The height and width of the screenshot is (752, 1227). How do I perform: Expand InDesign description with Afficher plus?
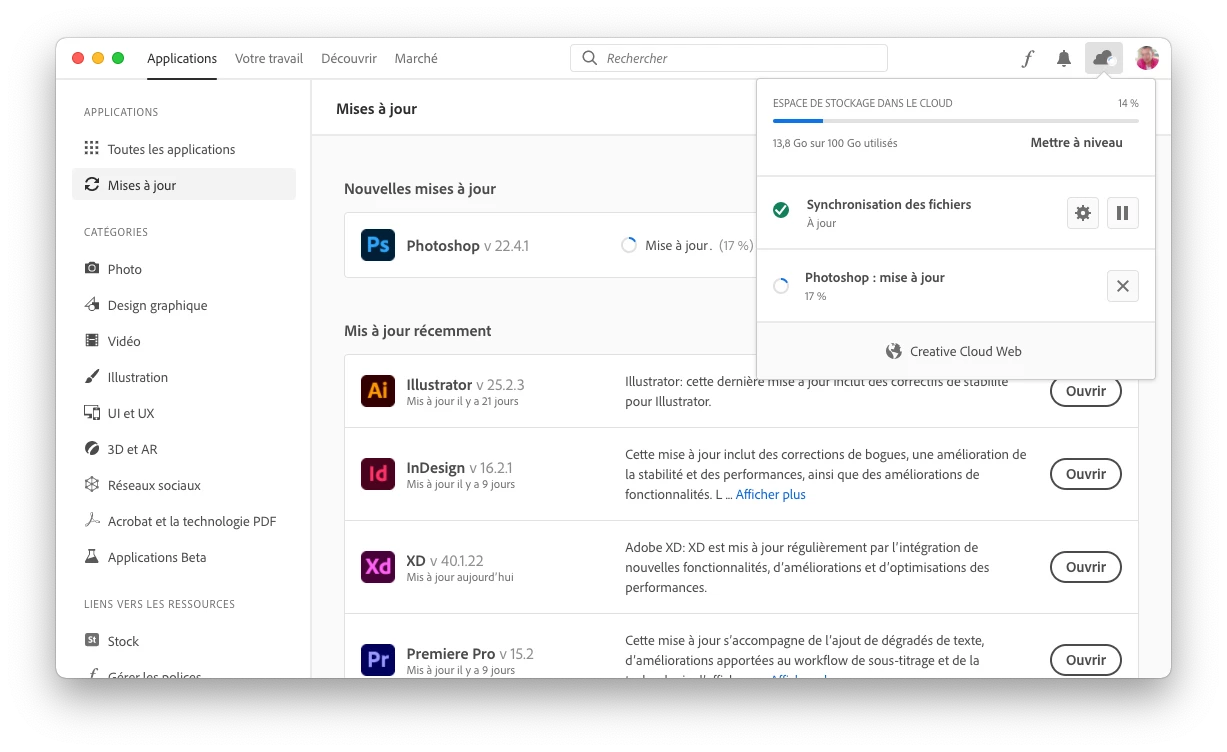click(770, 495)
